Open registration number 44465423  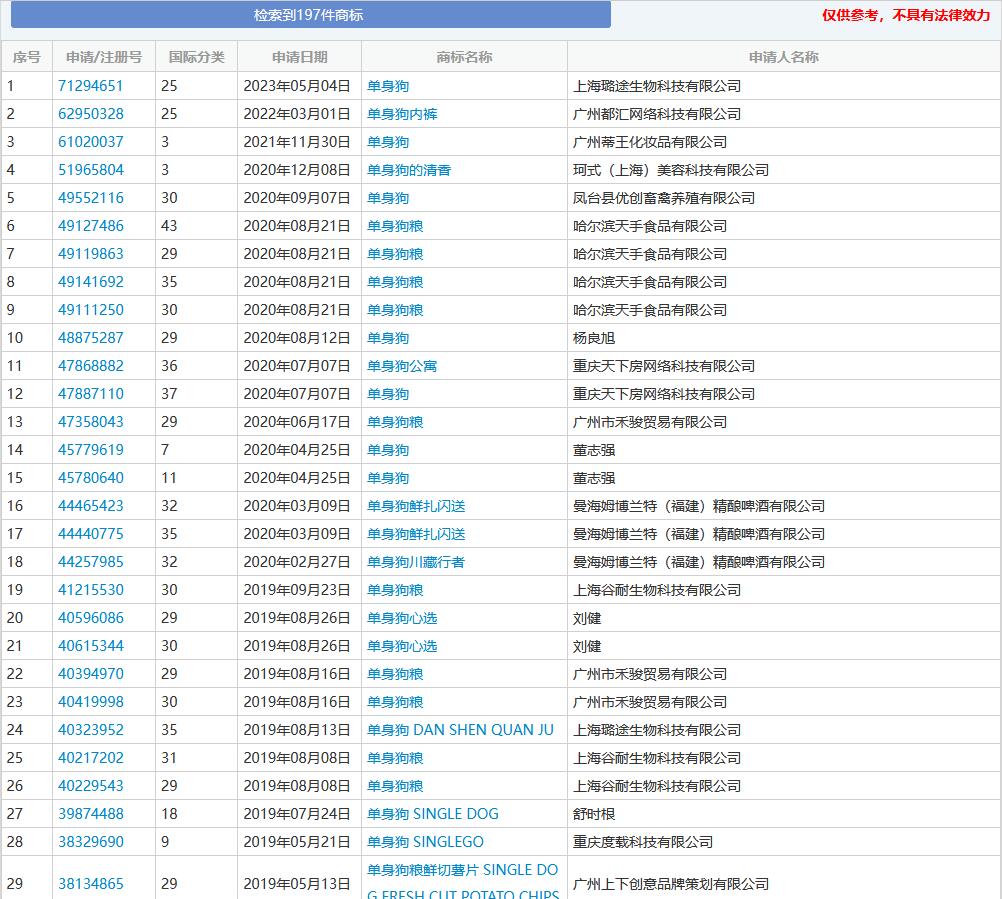91,505
